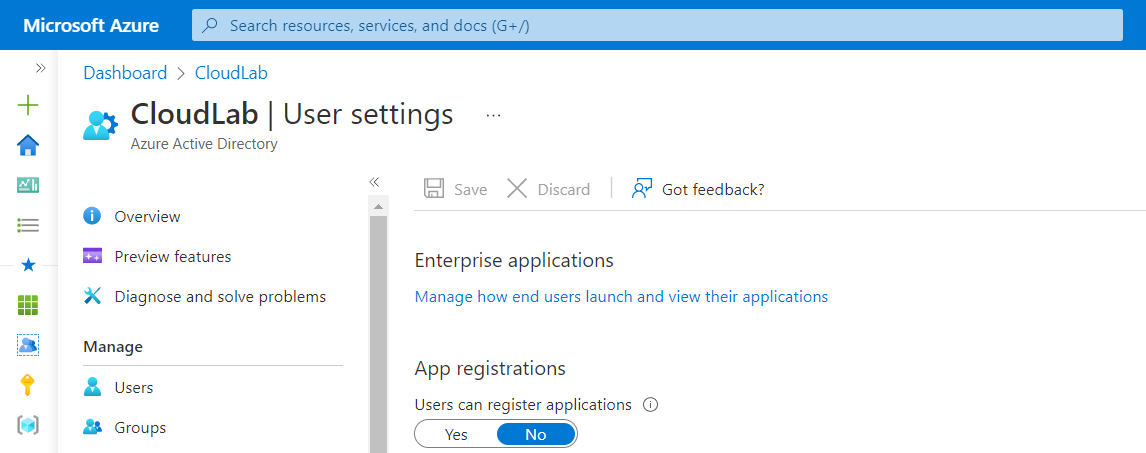Open Manage how end users launch applications link
This screenshot has height=453, width=1146.
point(621,297)
